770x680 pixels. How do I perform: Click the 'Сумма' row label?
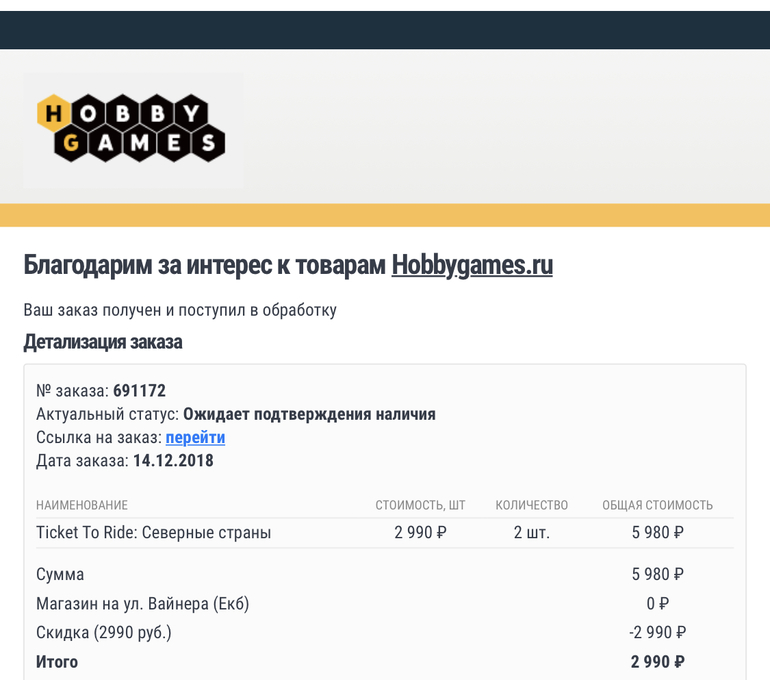tap(60, 575)
